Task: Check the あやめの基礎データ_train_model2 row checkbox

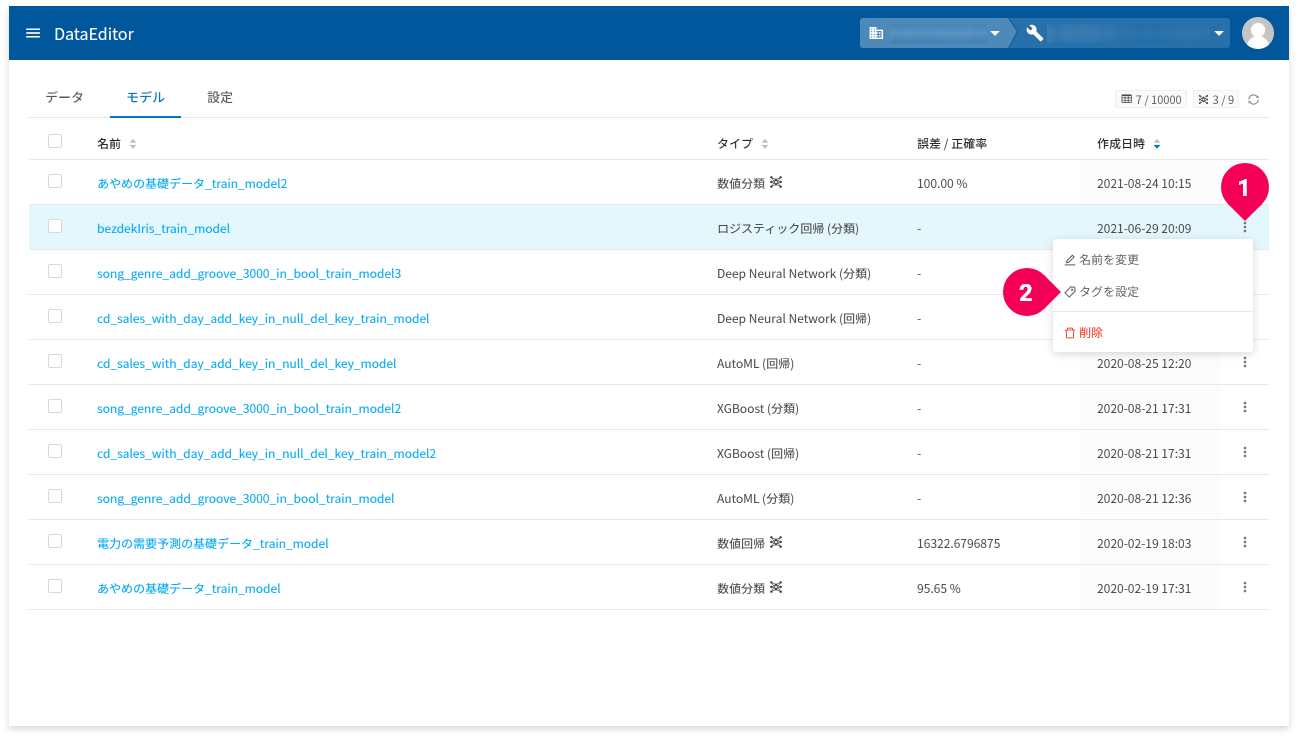Action: point(55,181)
